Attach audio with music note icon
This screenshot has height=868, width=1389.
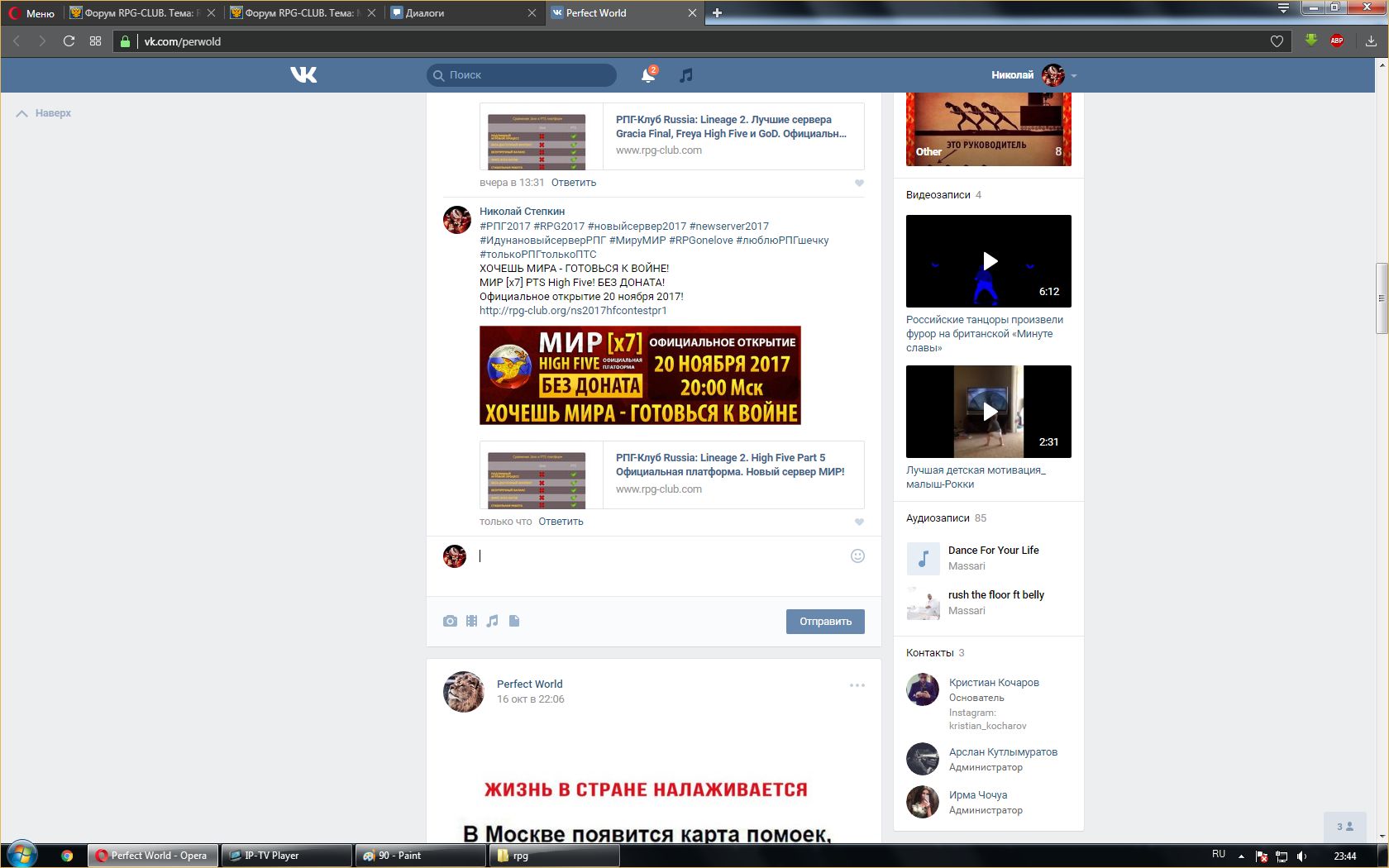coord(493,621)
